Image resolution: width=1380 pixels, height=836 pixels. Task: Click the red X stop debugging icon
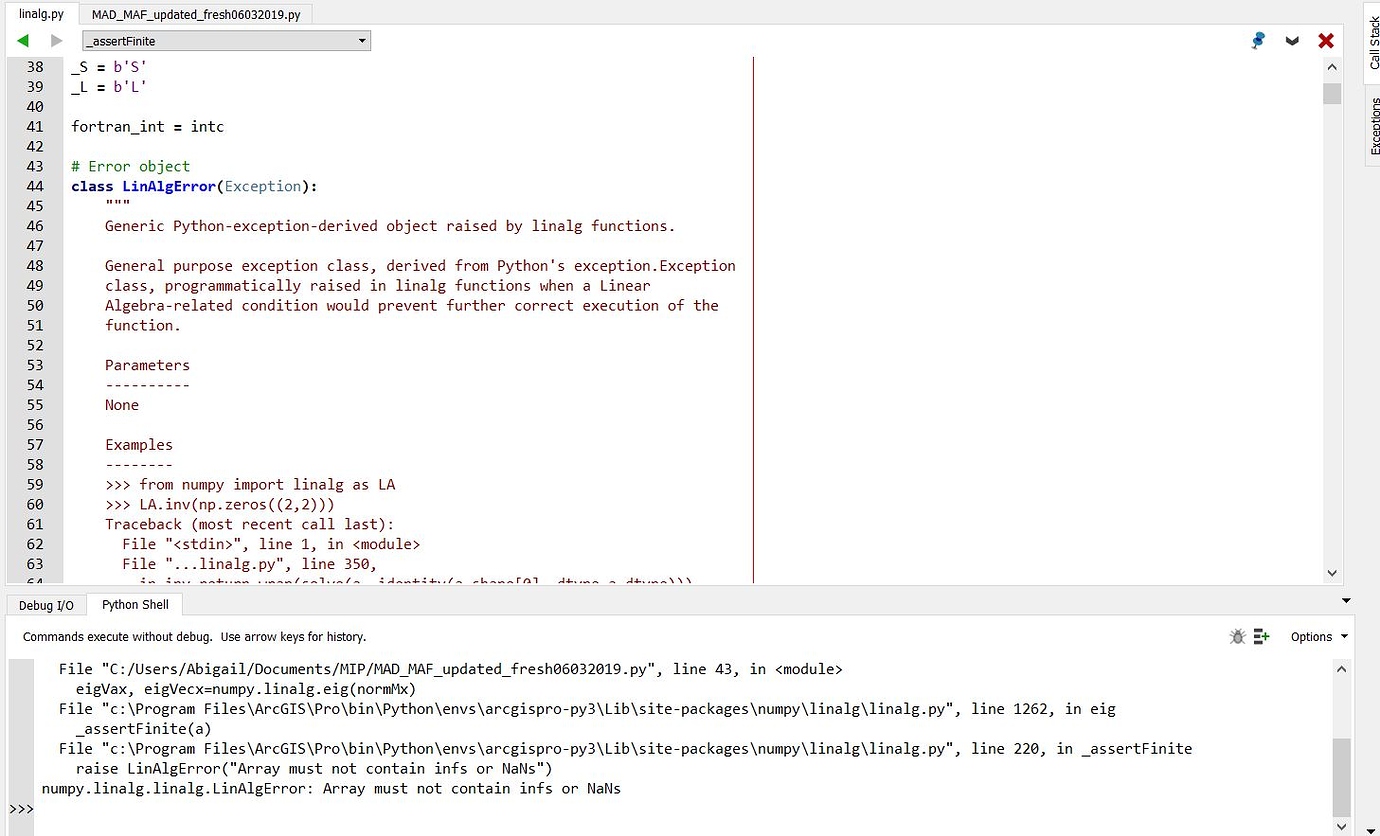click(1326, 40)
